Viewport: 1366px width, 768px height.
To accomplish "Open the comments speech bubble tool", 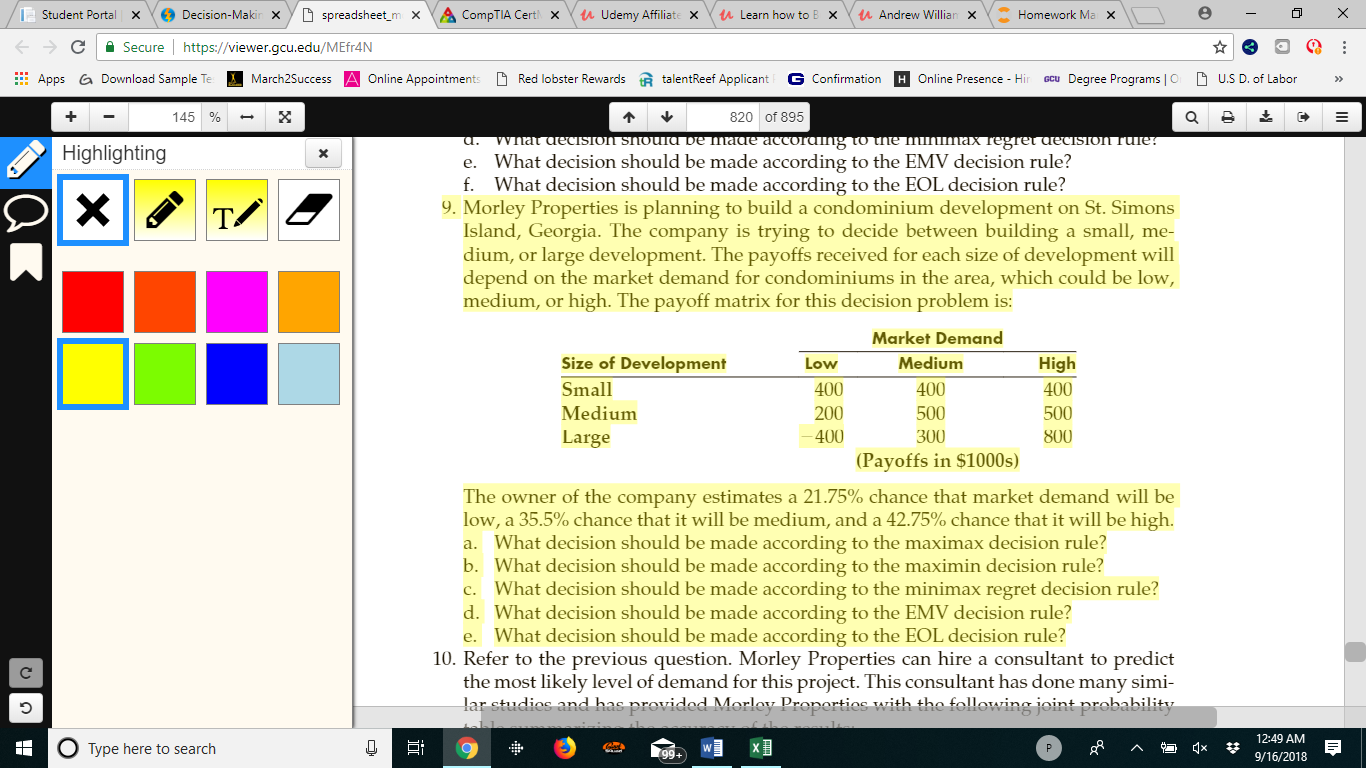I will [25, 211].
